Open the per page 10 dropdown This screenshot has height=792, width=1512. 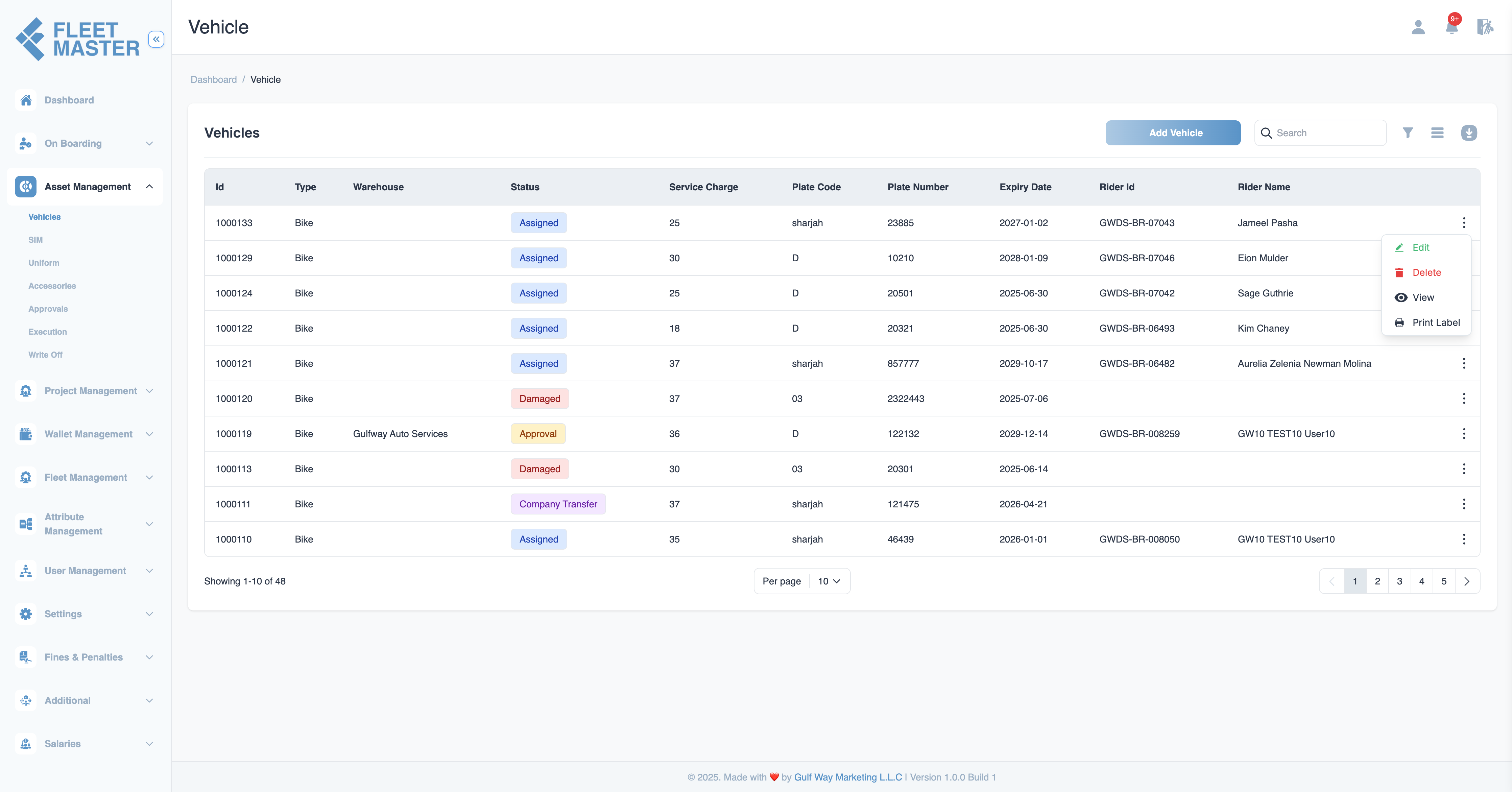pos(829,581)
